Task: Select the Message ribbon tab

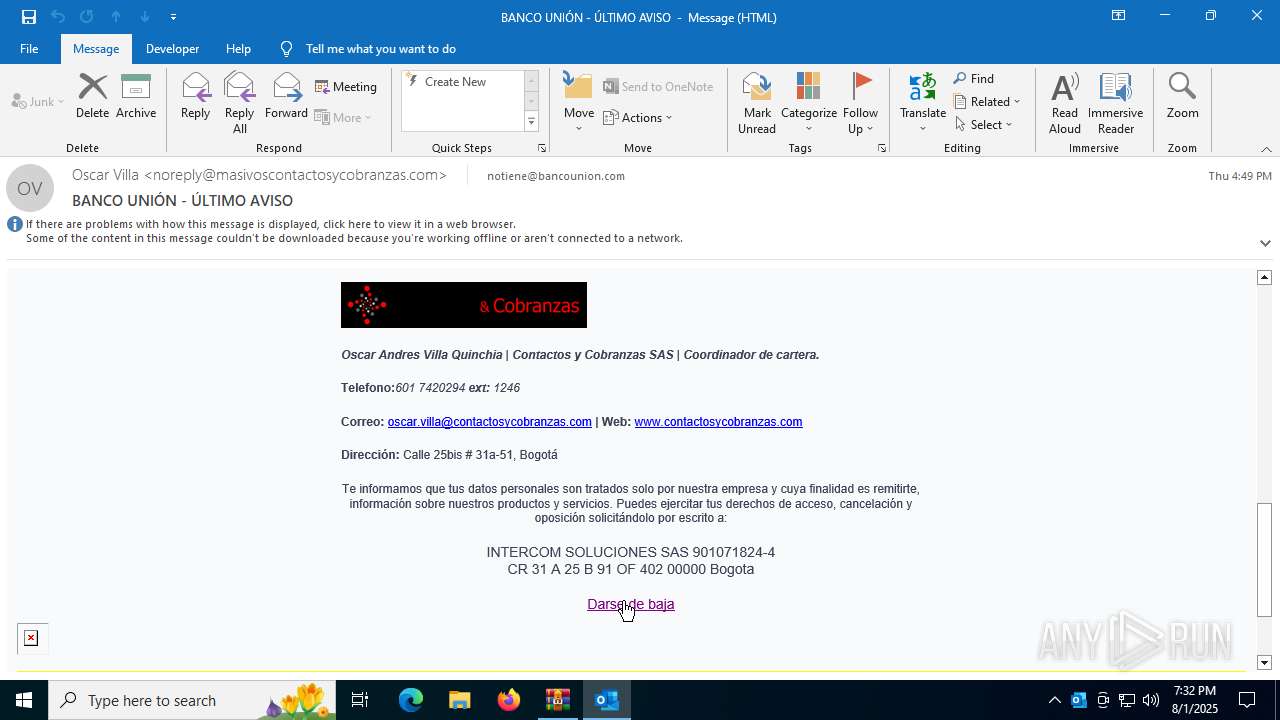Action: pos(96,49)
